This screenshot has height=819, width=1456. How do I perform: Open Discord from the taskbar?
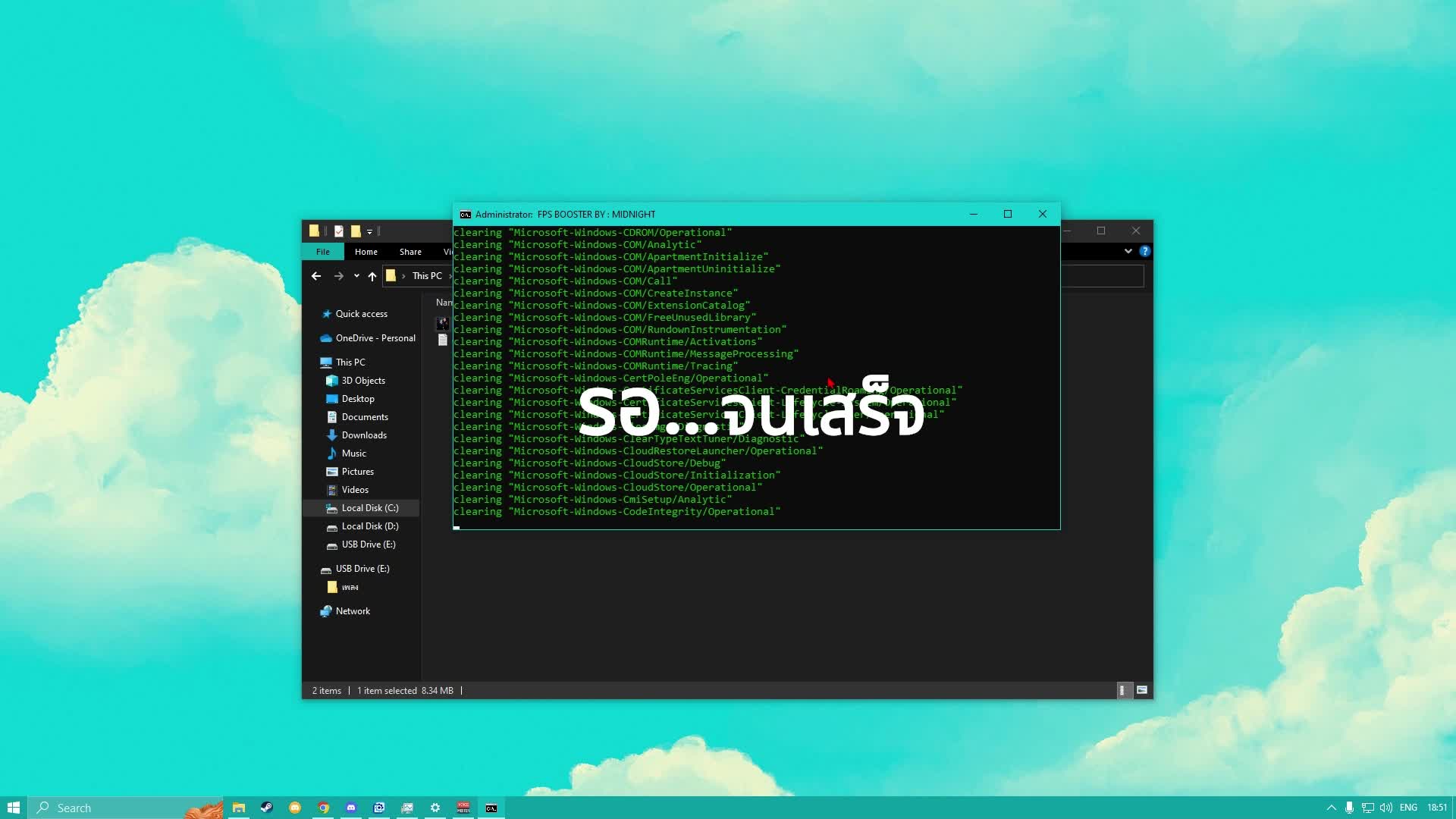(351, 808)
